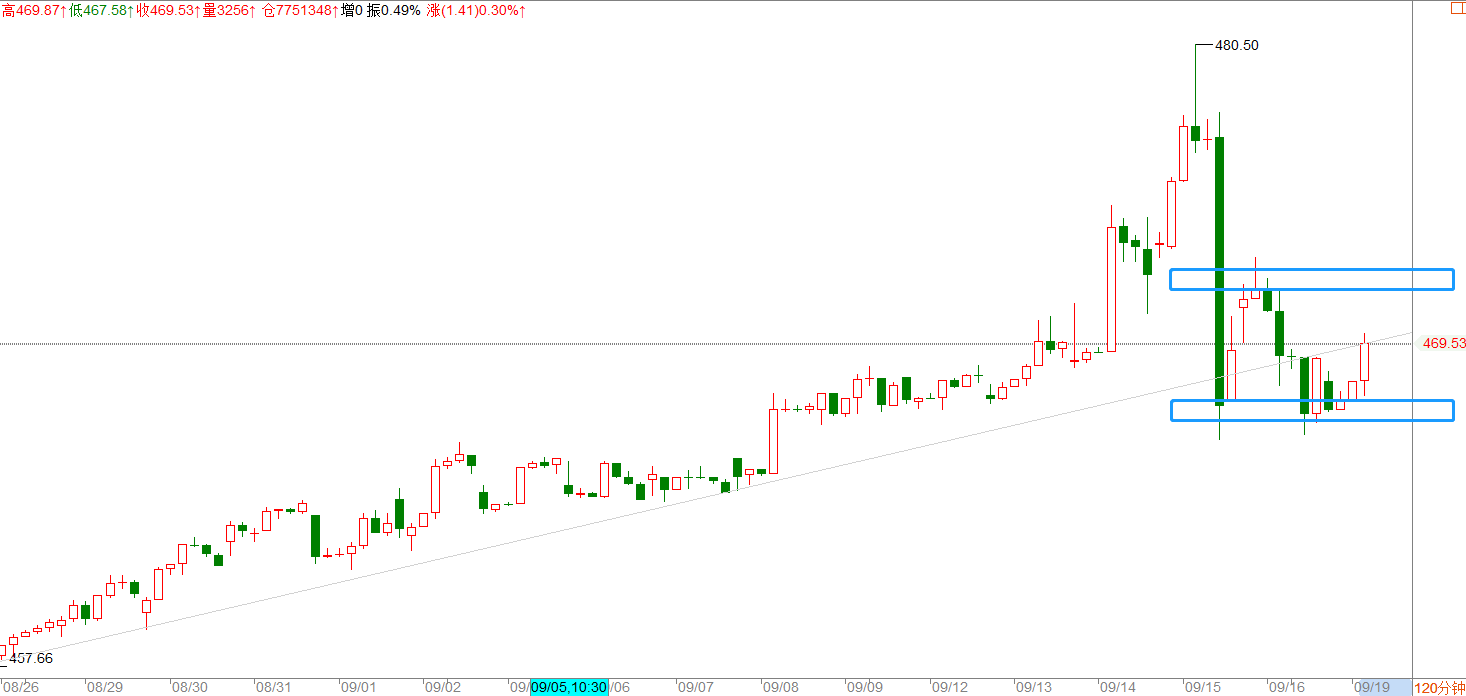Click the 低467.58 low value

pyautogui.click(x=101, y=10)
